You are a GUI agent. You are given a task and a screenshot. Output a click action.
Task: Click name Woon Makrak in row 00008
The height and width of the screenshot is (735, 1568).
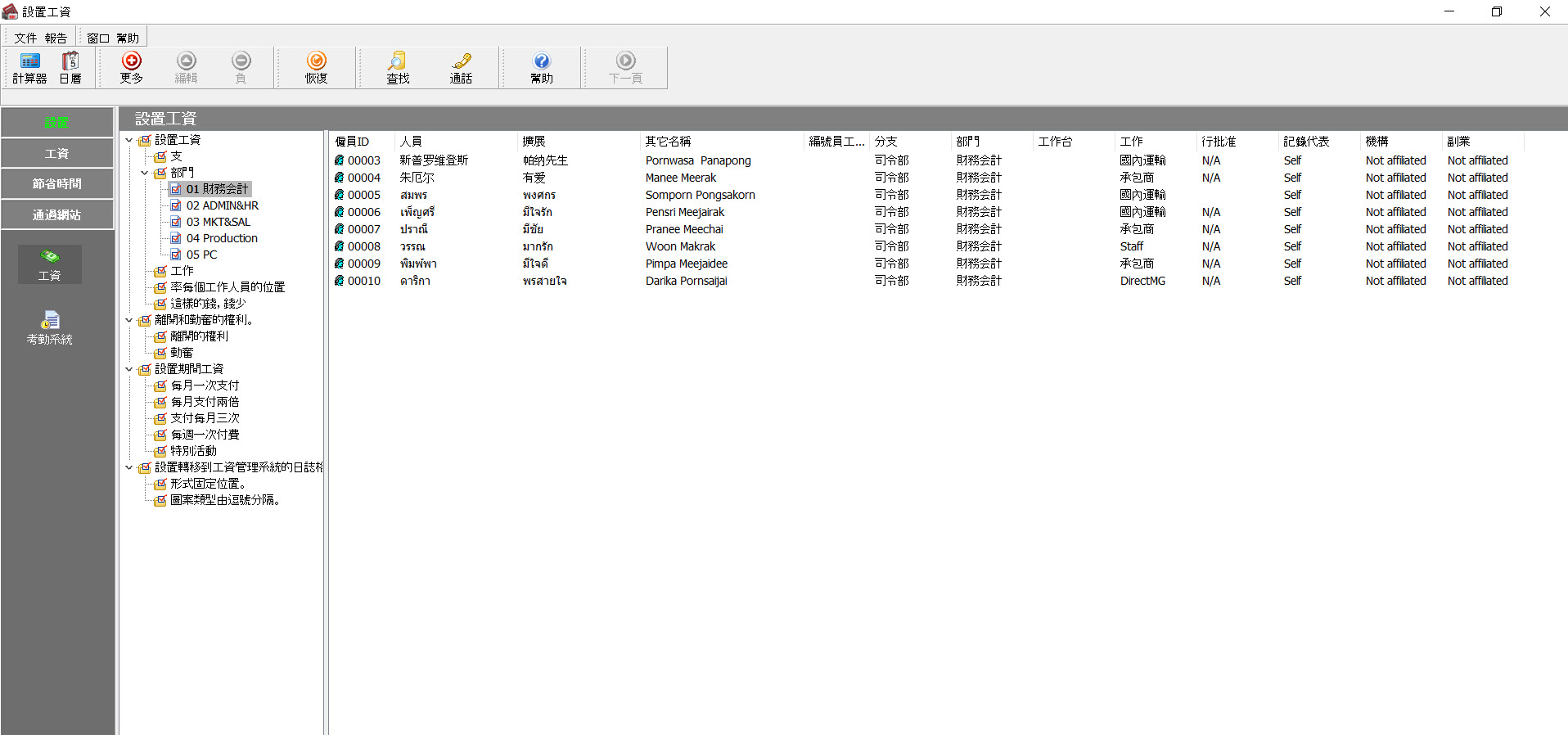680,246
